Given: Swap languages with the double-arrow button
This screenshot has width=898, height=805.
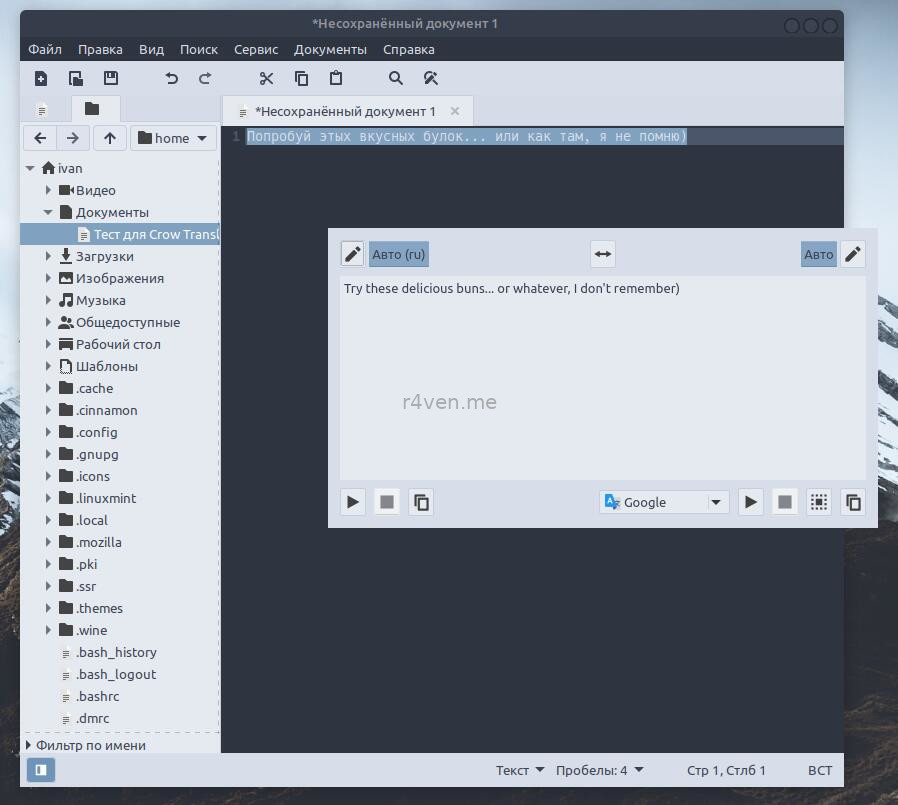Looking at the screenshot, I should click(602, 254).
